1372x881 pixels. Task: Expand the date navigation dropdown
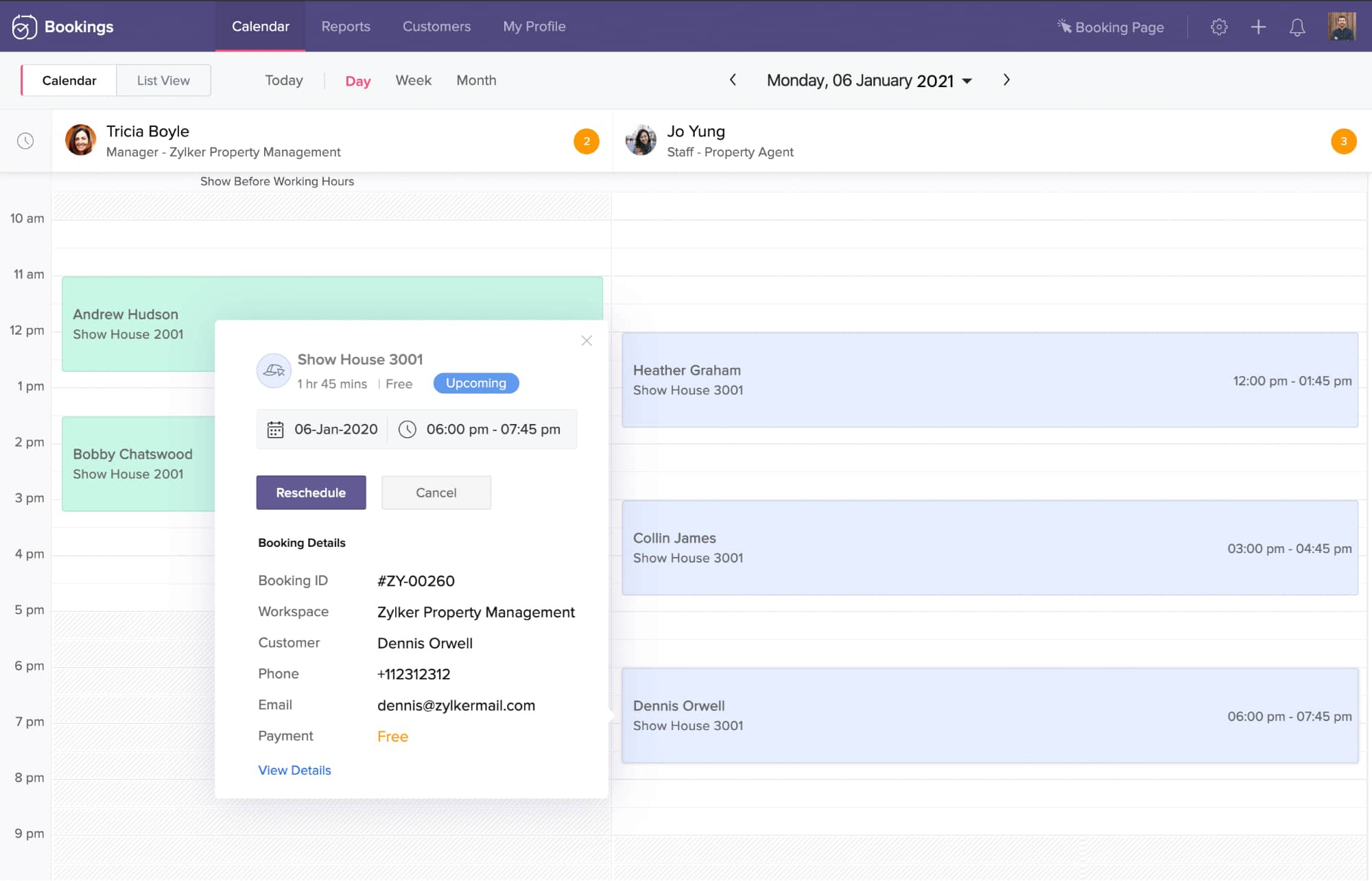[x=969, y=81]
